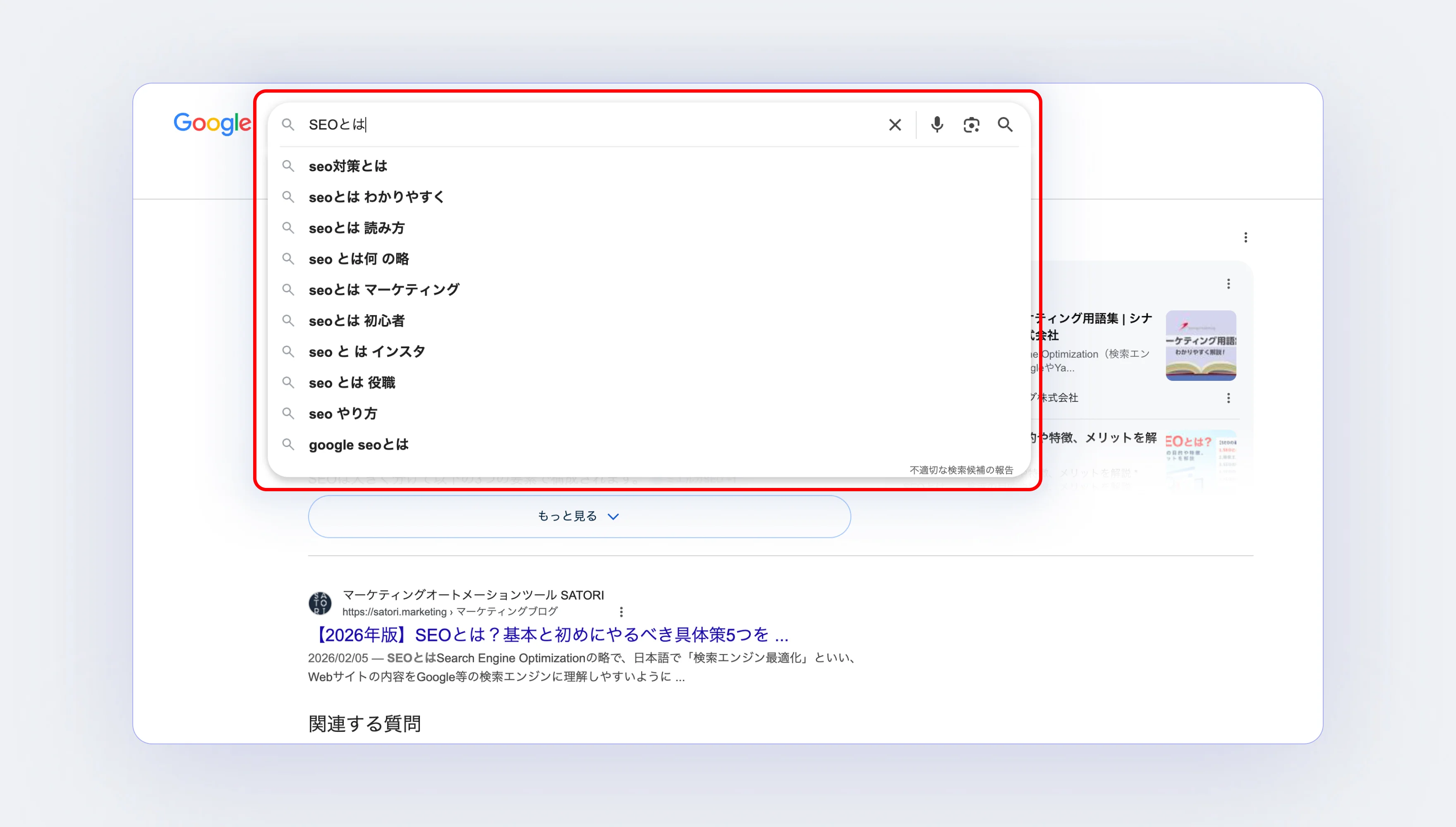This screenshot has width=1456, height=827.
Task: Select suggestion "seoとは 初心者"
Action: pyautogui.click(x=649, y=320)
